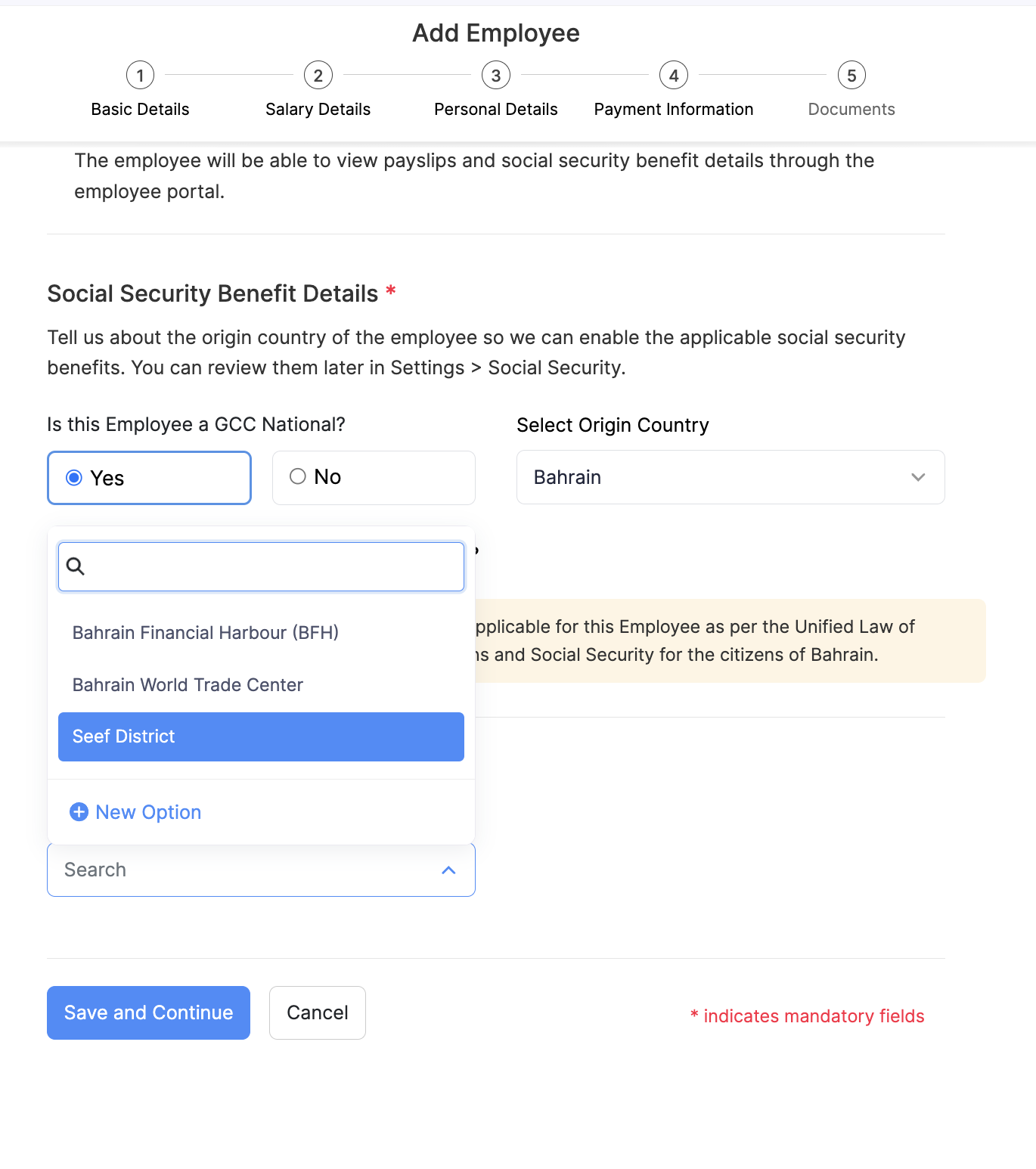Screen dimensions: 1036x1169
Task: Go to Salary Details step label
Action: pos(318,110)
